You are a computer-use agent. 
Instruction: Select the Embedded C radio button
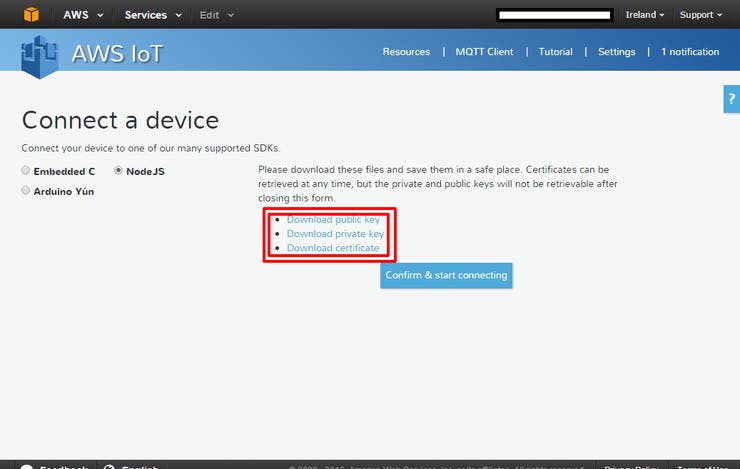coord(25,170)
